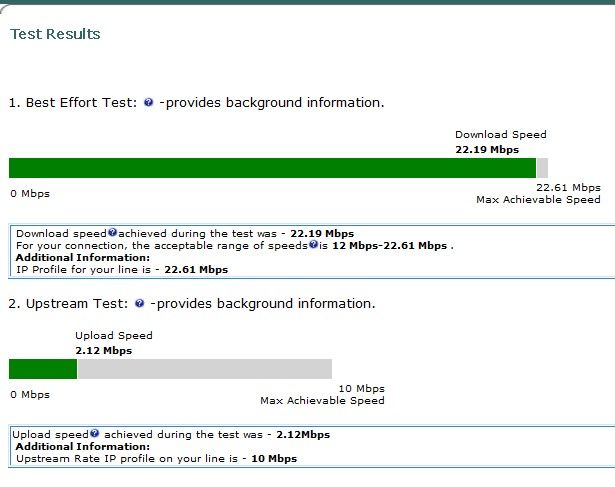The height and width of the screenshot is (487, 615).
Task: Select 'IP Profile for your line is' value 22.61 Mbps
Action: (196, 270)
